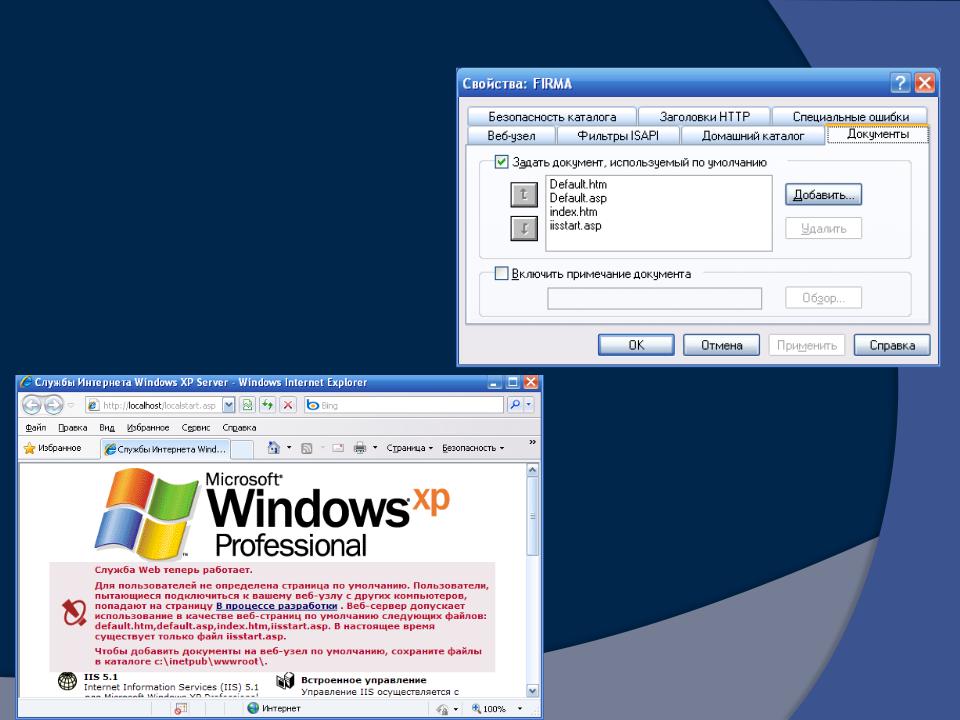Viewport: 960px width, 720px height.
Task: Click the magnifier Search icon next to Bing box
Action: point(515,405)
